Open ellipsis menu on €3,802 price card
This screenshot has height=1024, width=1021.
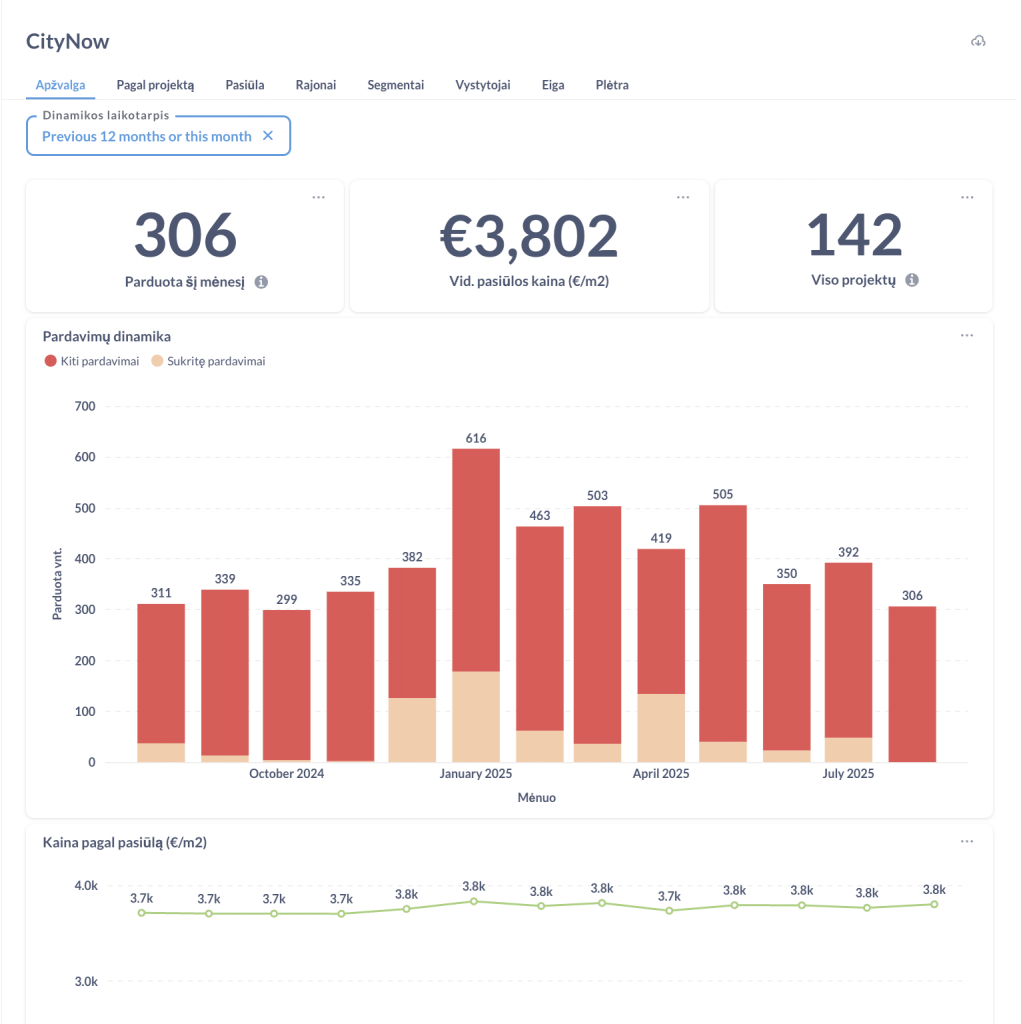(x=683, y=197)
